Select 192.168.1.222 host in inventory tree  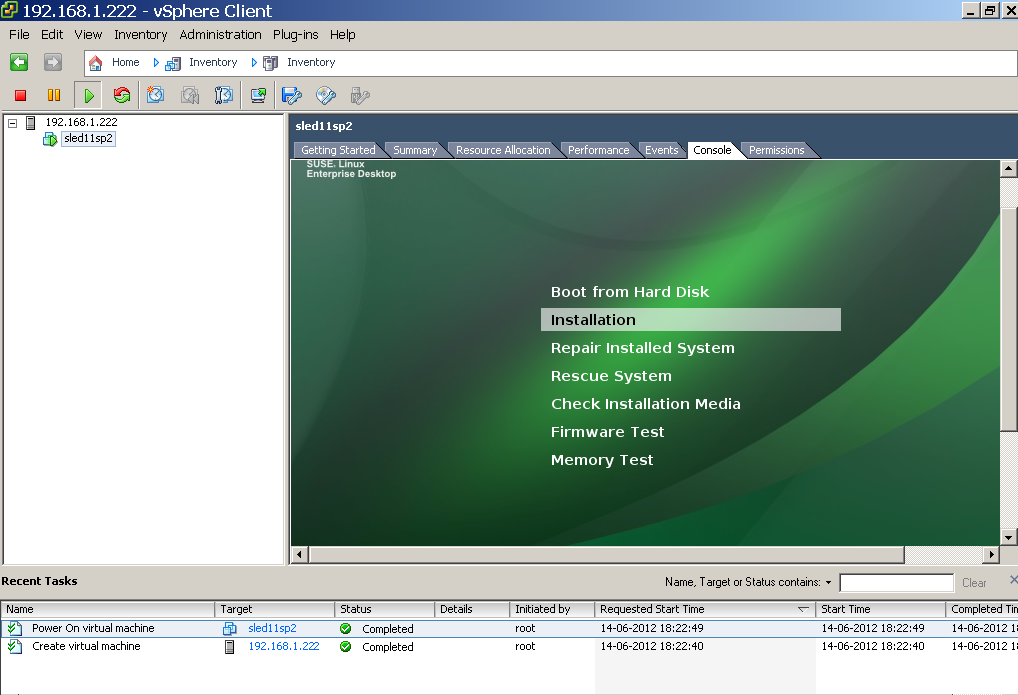click(x=81, y=122)
